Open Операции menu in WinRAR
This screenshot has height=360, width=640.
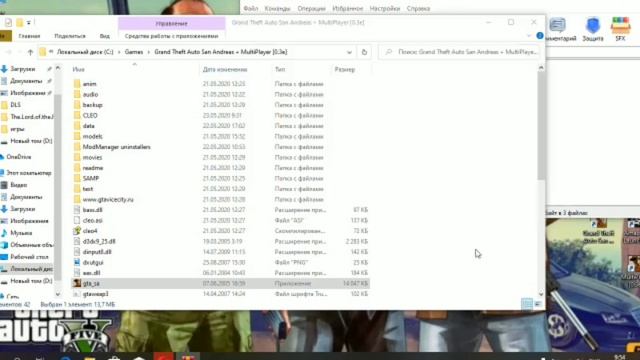click(311, 9)
